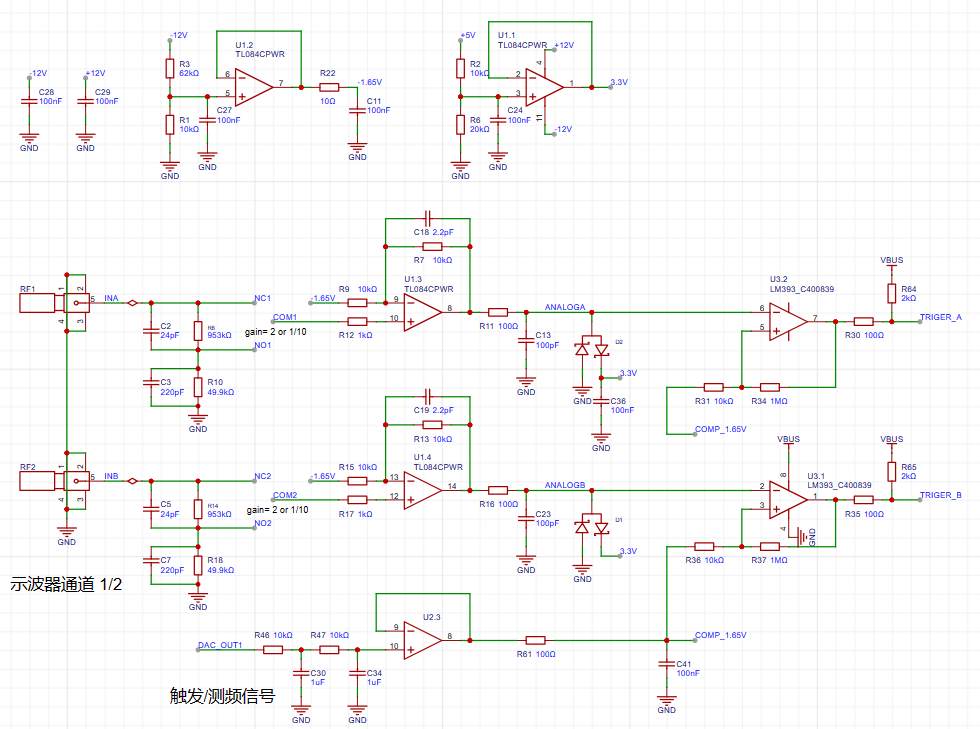Image resolution: width=980 pixels, height=729 pixels.
Task: Click the '触发/测频信号' text annotation
Action: coord(222,696)
